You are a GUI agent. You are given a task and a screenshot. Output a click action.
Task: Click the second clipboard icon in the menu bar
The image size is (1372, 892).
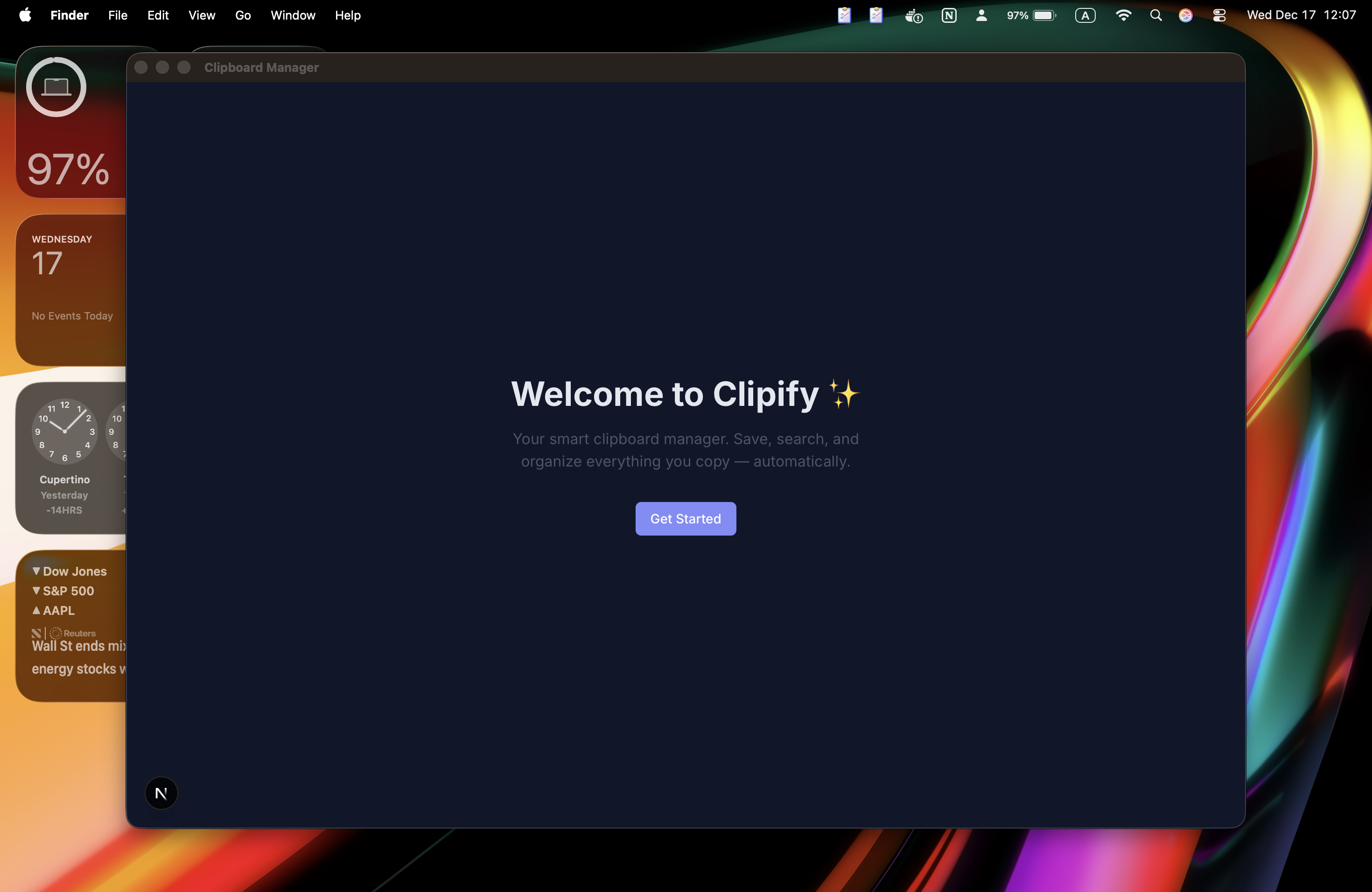tap(875, 15)
